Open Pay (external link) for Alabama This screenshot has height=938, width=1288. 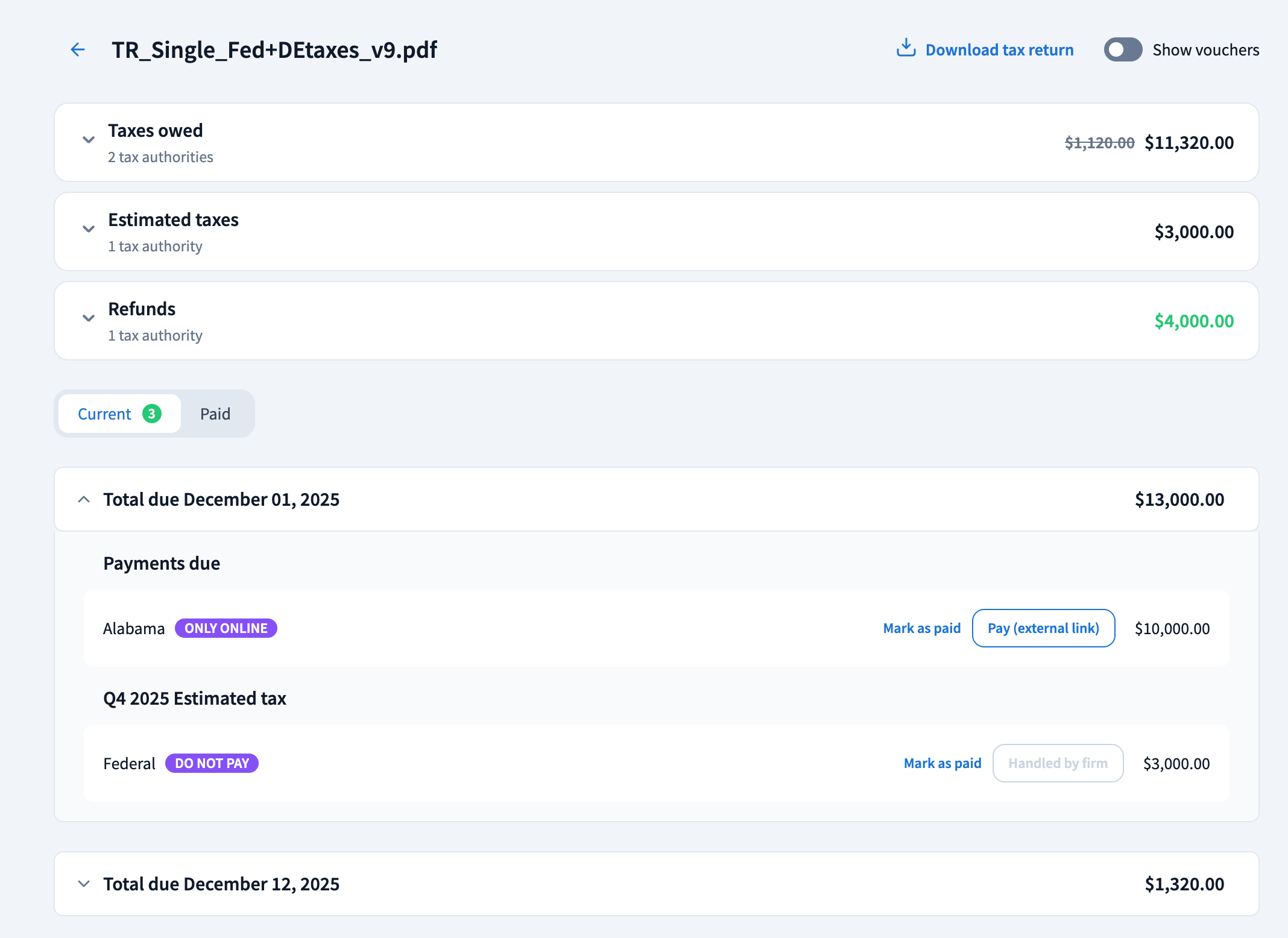coord(1043,628)
